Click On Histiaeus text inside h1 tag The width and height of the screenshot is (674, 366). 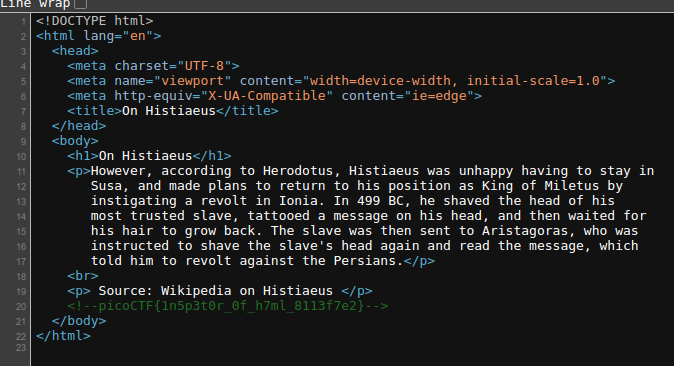(x=145, y=157)
